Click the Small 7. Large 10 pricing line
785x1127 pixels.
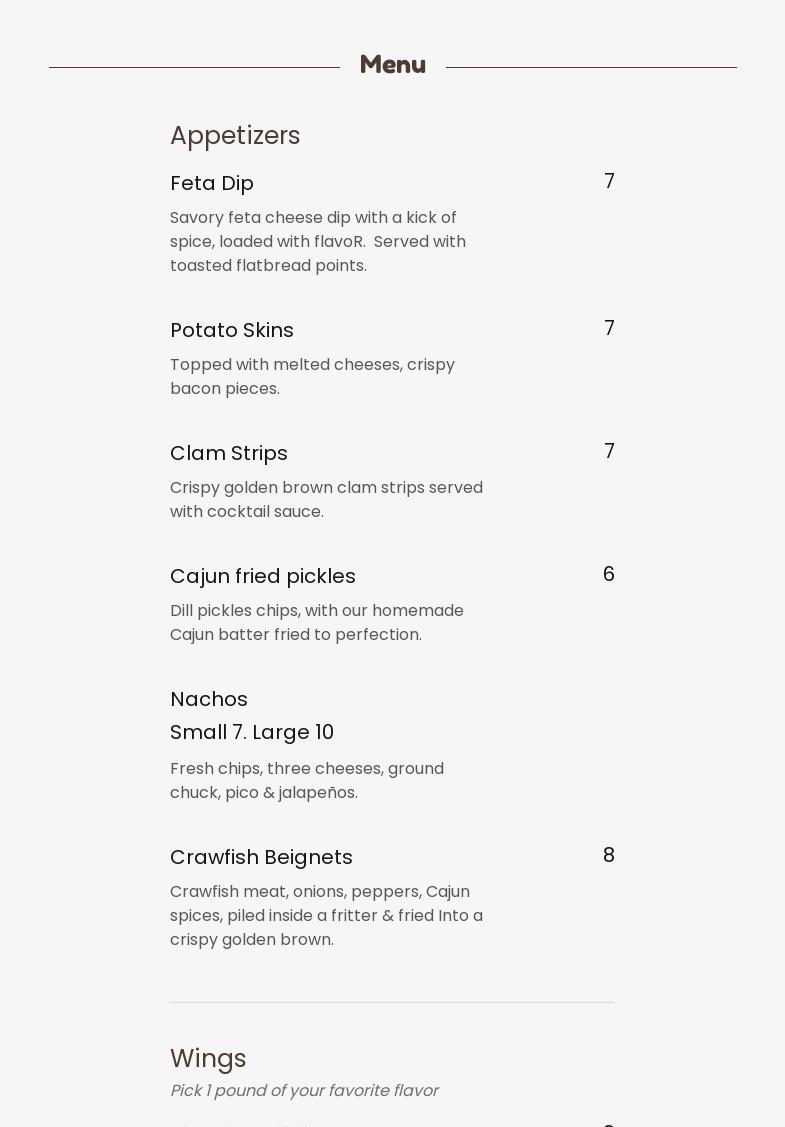[252, 733]
